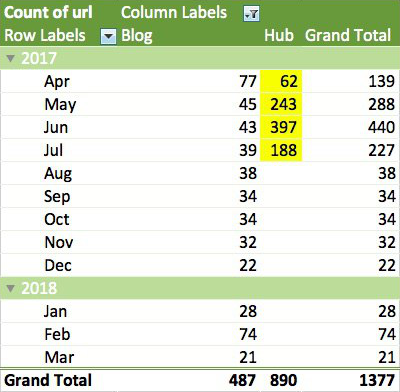Select the Feb row label
Viewport: 400px width, 392px height.
point(57,334)
